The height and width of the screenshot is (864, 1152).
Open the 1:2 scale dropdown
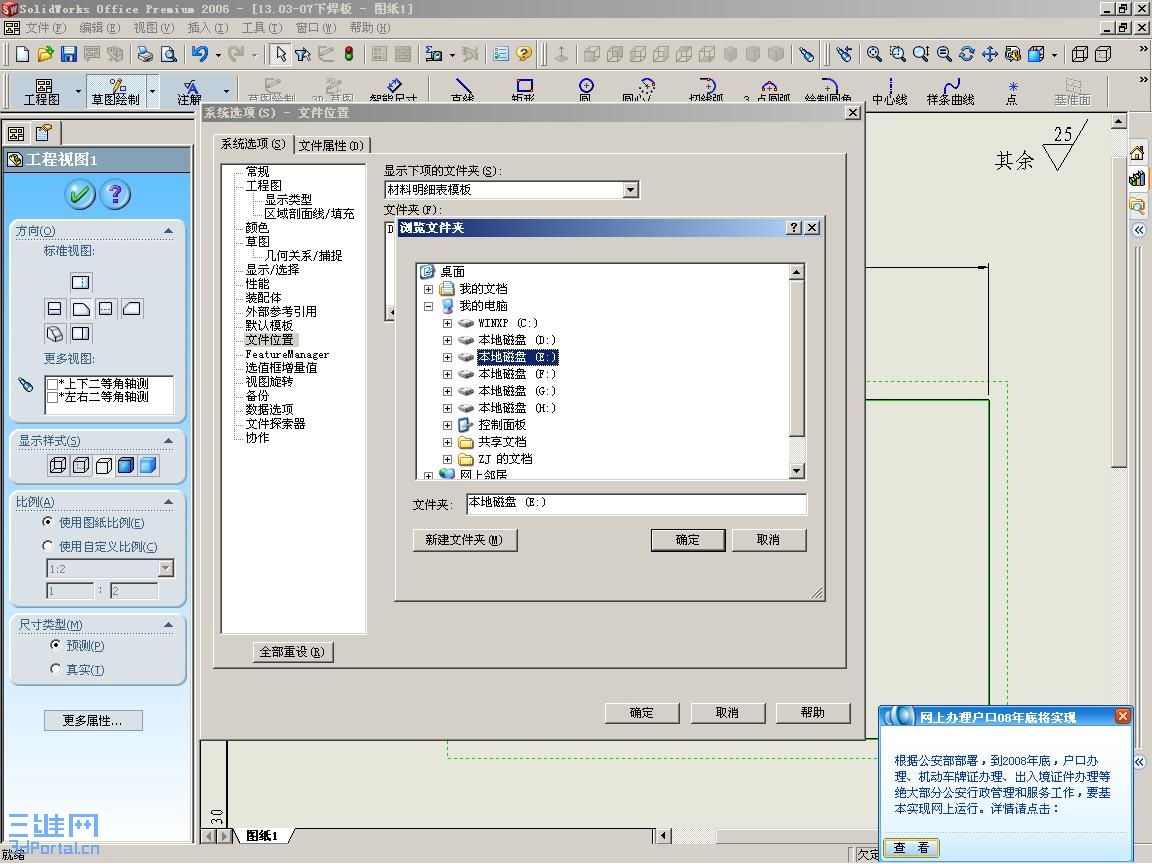click(167, 568)
